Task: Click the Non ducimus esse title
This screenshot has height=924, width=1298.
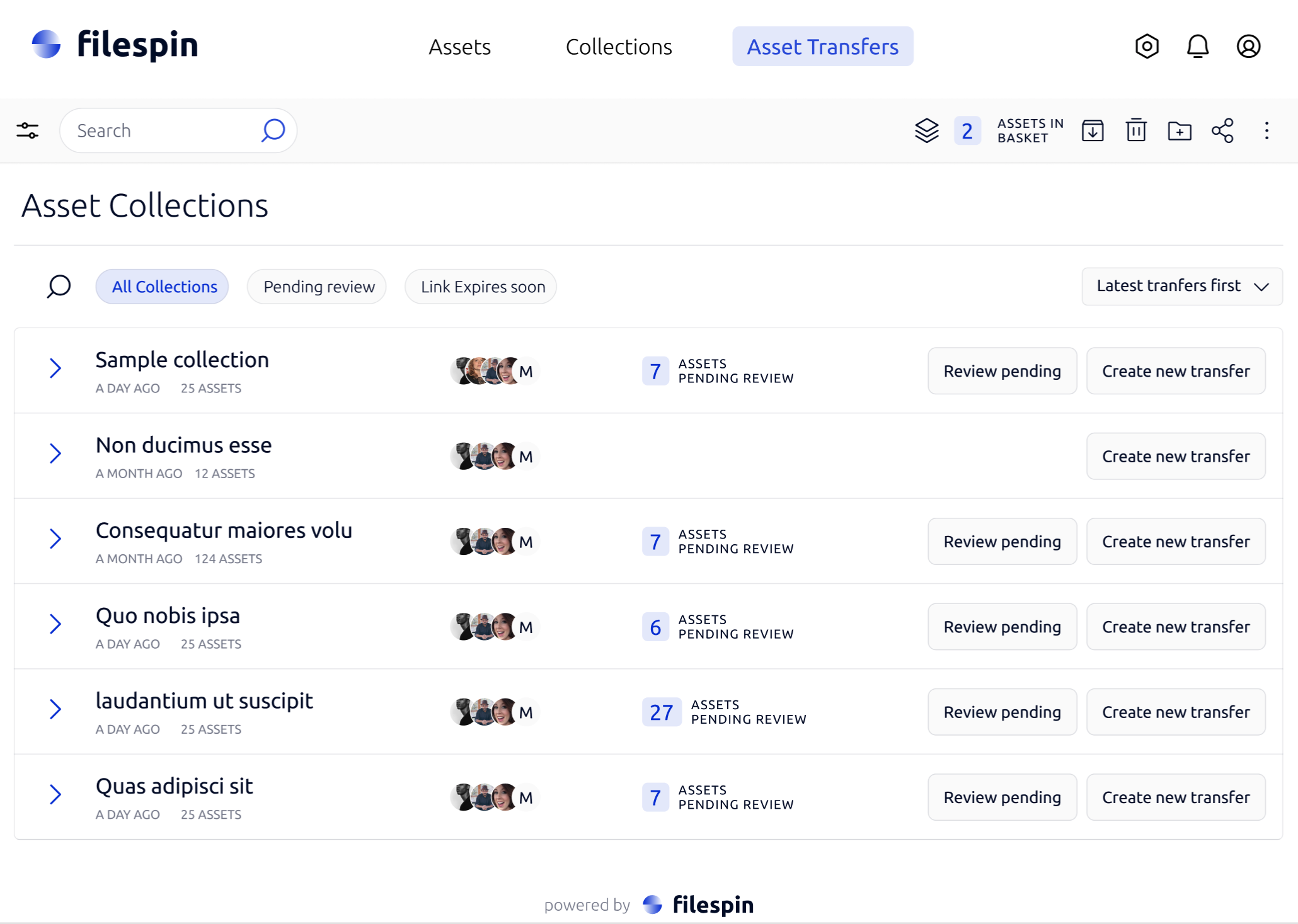Action: click(x=183, y=445)
